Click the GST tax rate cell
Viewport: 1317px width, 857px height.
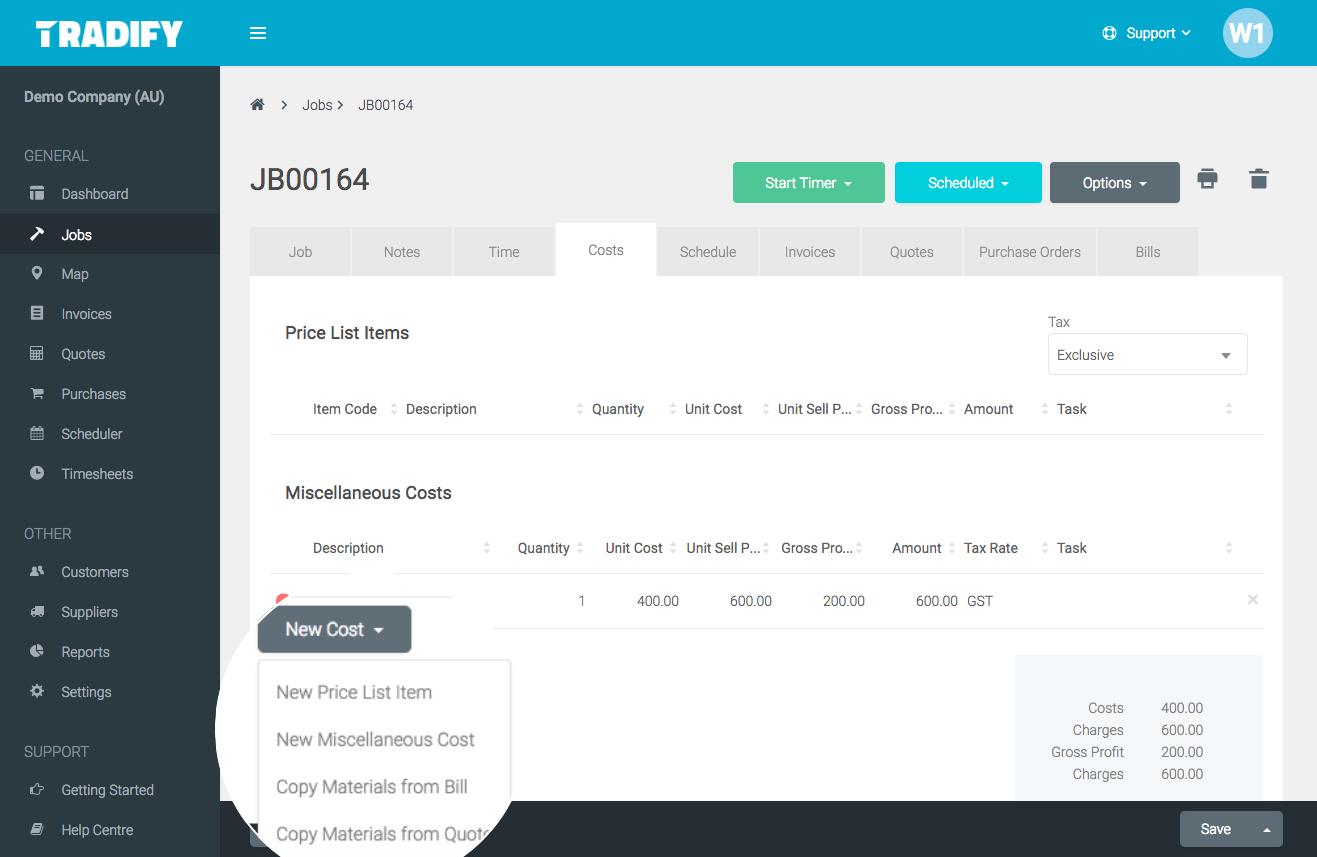[x=980, y=601]
